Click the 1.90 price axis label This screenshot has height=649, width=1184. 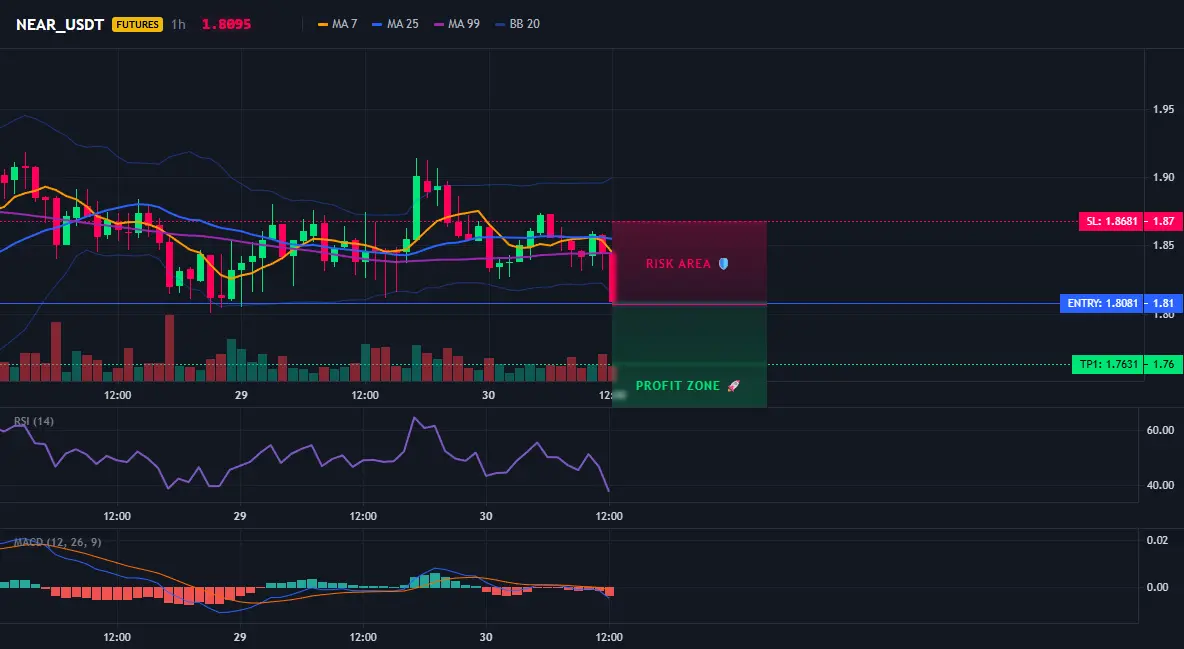(1163, 177)
